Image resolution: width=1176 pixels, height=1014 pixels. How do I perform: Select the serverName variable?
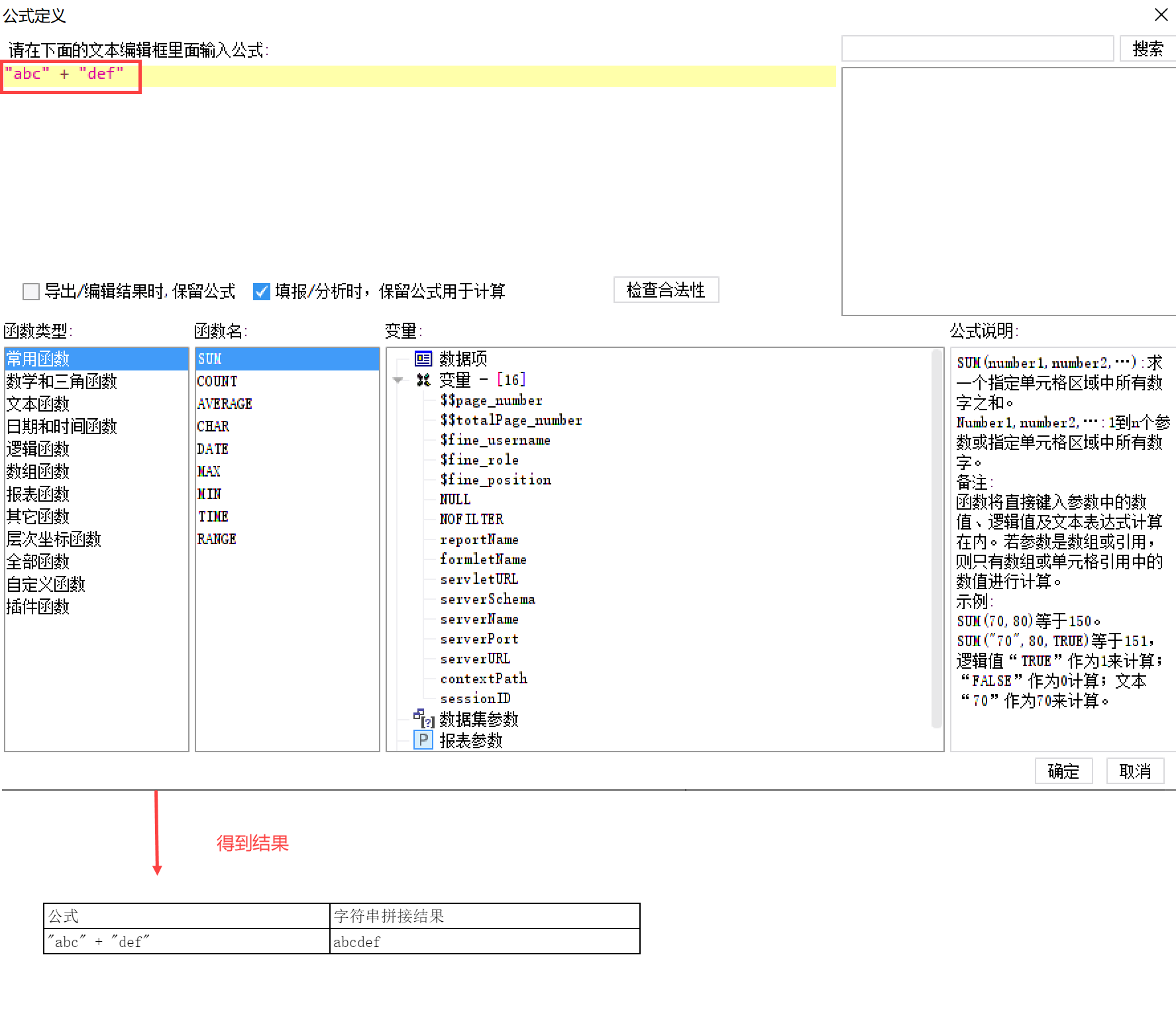[479, 619]
